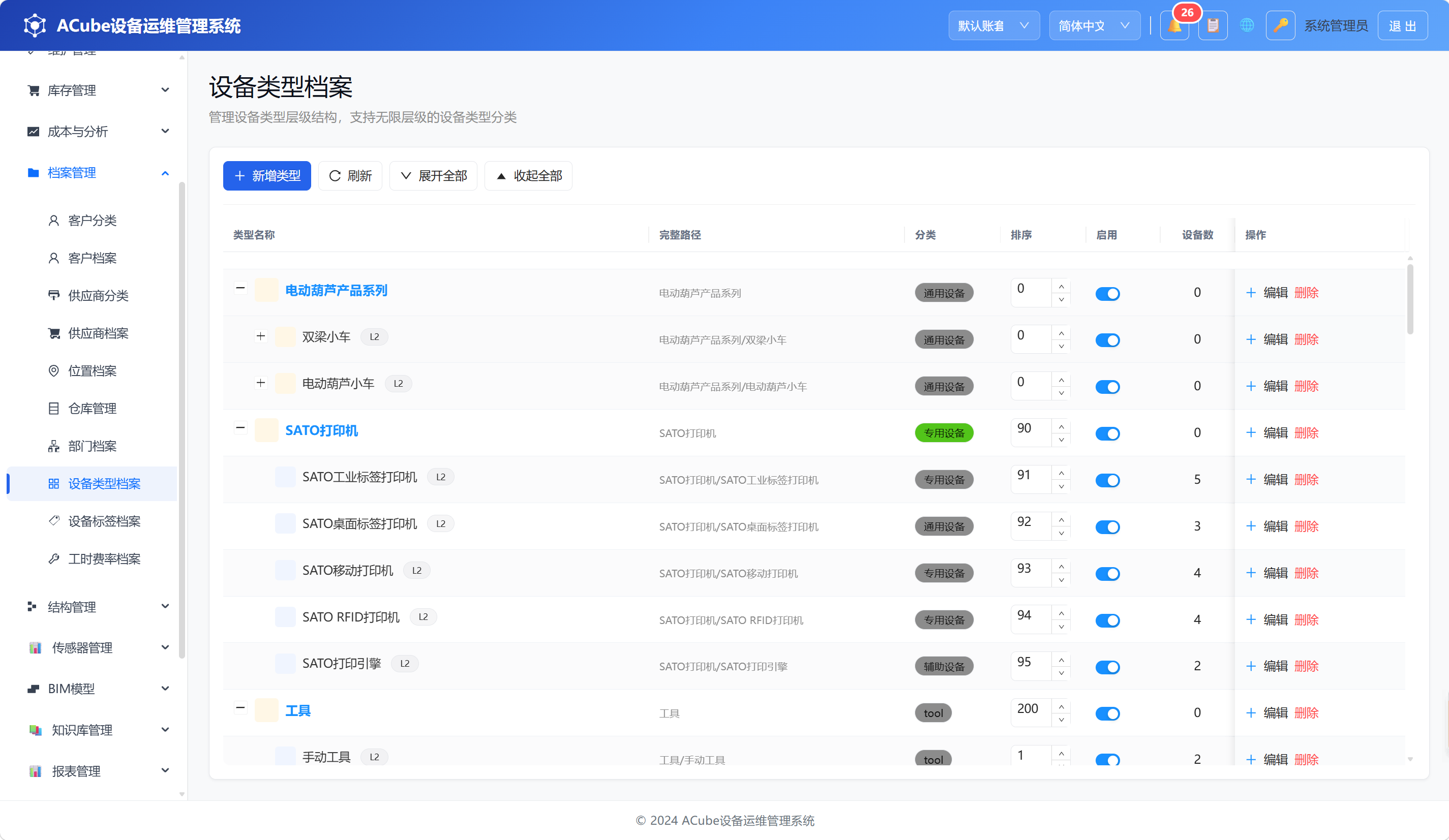Open the 简体中文 language dropdown
The height and width of the screenshot is (840, 1449).
[x=1094, y=26]
